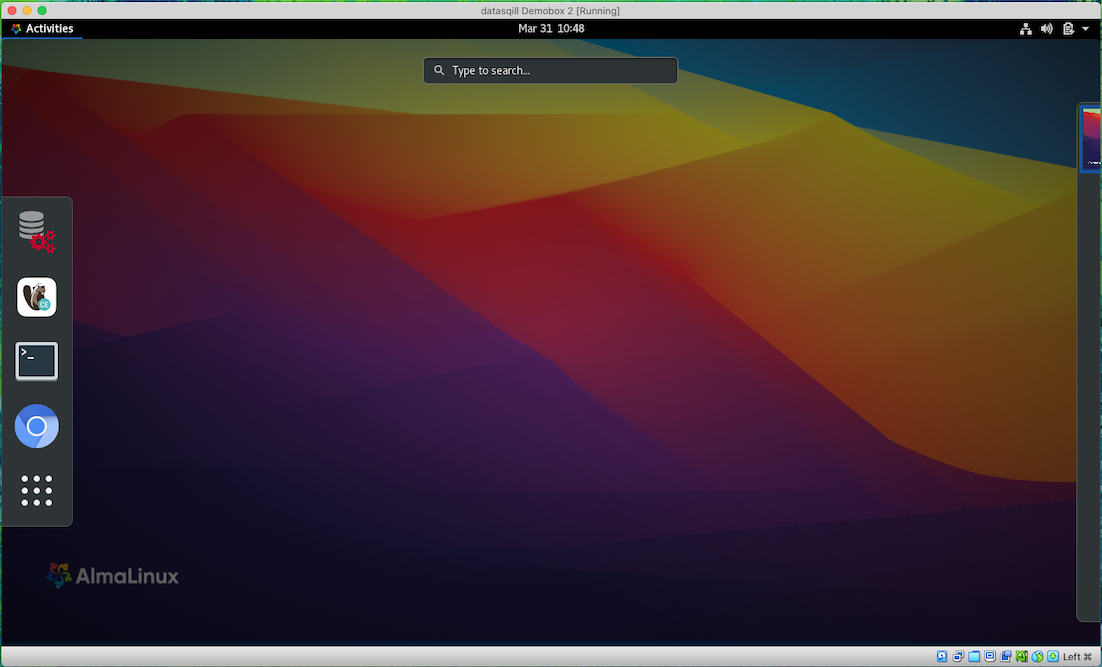Screen dimensions: 1102x667
Task: Click the network connection icon in top bar
Action: click(x=1025, y=29)
